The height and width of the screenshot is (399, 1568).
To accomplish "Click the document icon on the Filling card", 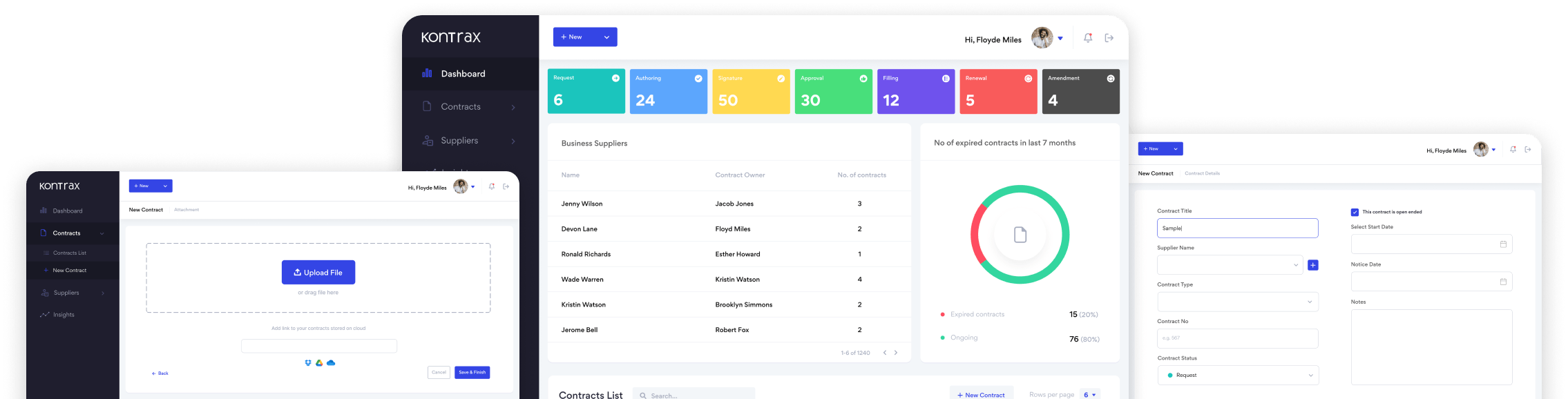I will point(946,79).
